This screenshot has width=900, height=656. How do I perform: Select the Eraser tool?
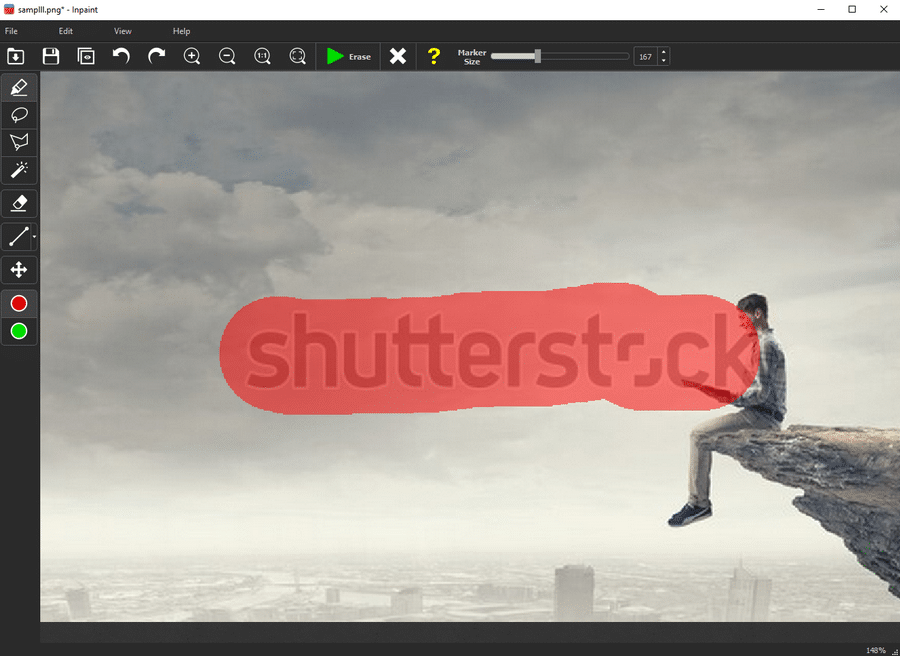click(19, 203)
